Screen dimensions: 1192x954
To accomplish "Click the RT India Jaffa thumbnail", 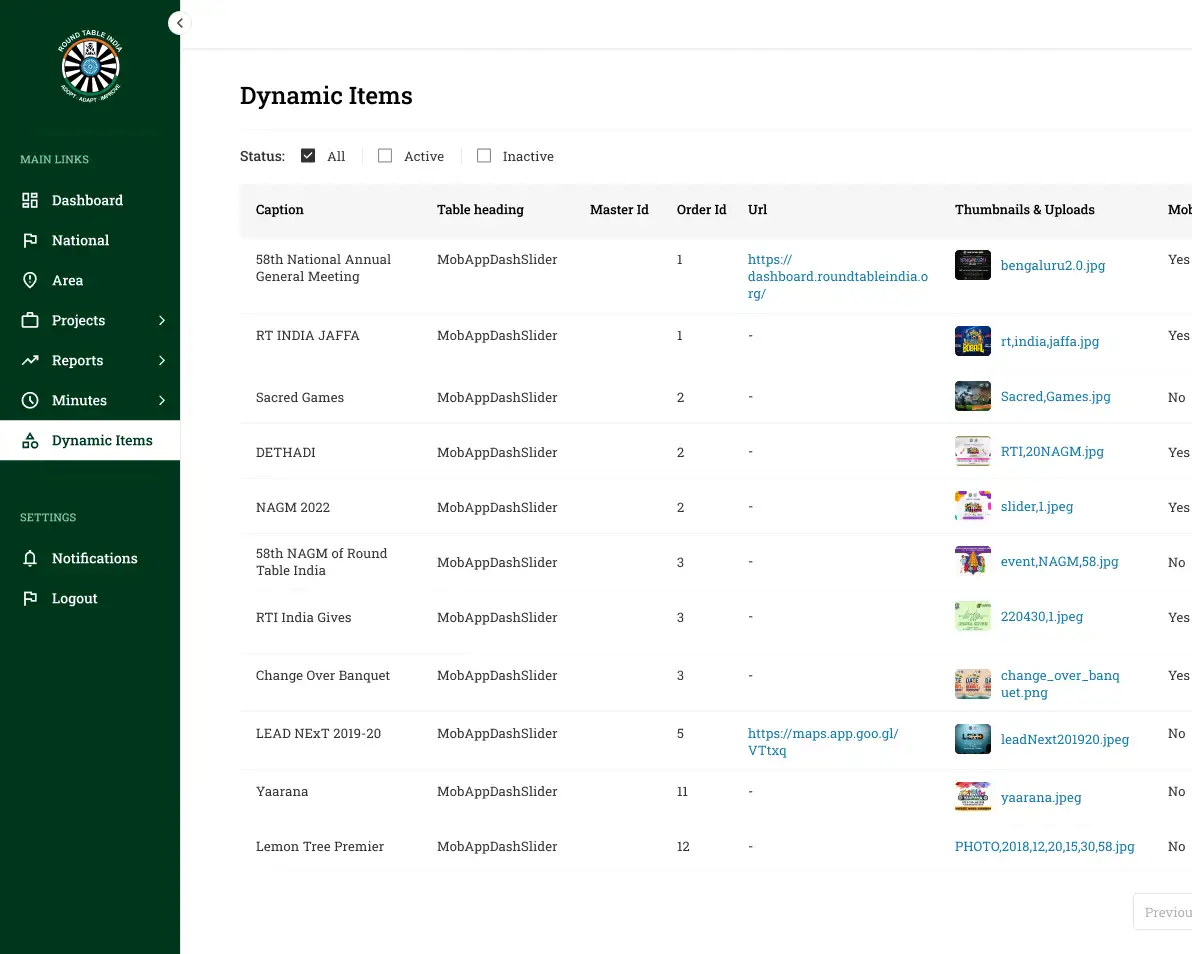I will tap(972, 341).
